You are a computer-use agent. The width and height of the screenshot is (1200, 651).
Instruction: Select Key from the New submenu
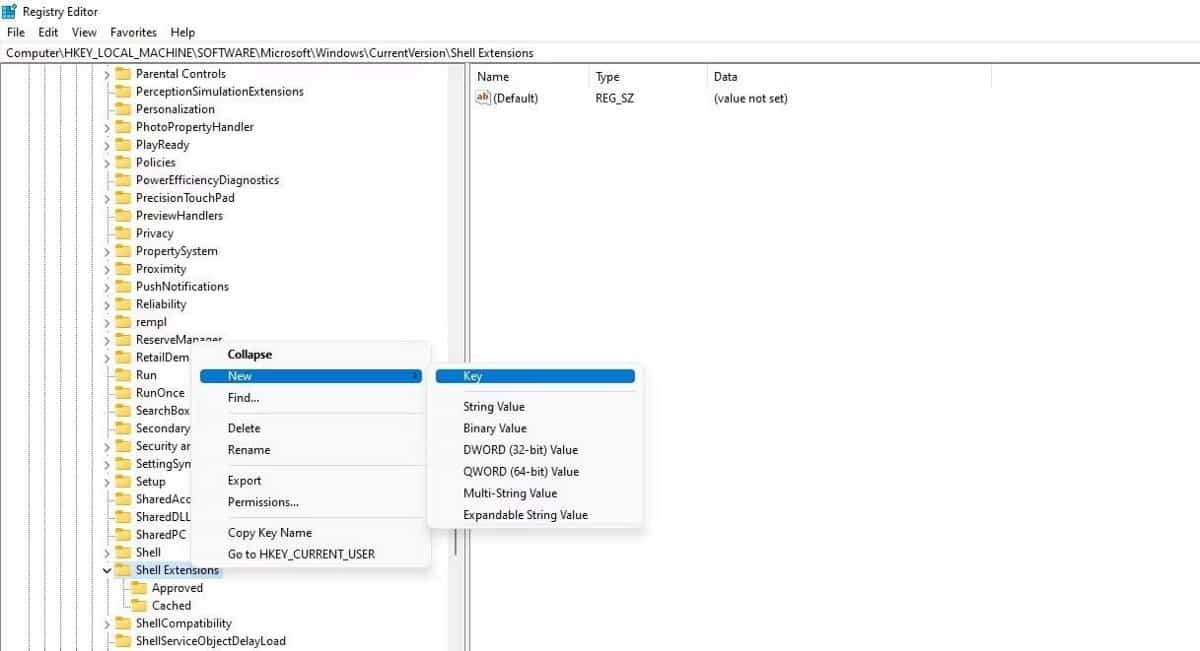(x=473, y=375)
